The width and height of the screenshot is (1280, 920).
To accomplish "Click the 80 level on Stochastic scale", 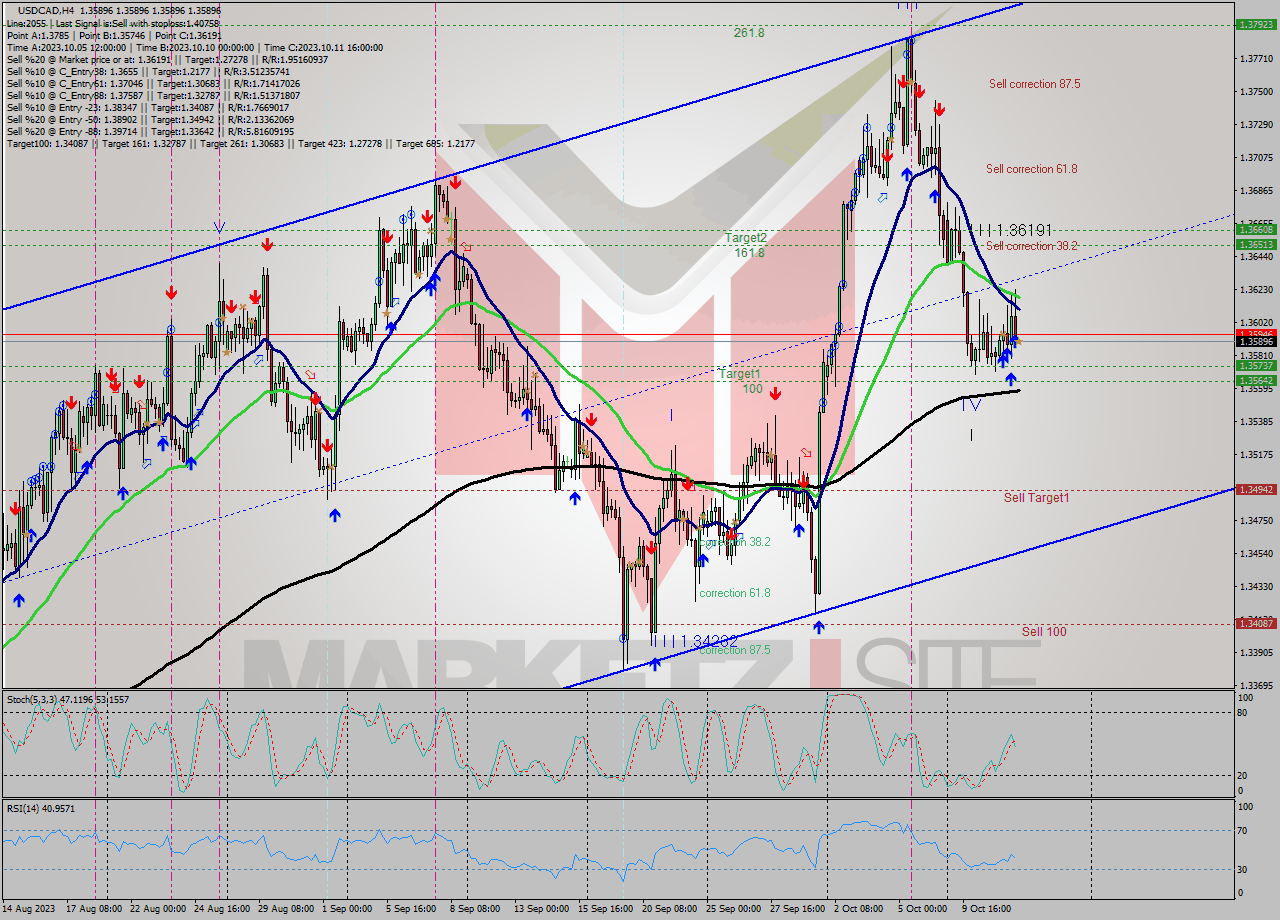I will [1242, 713].
